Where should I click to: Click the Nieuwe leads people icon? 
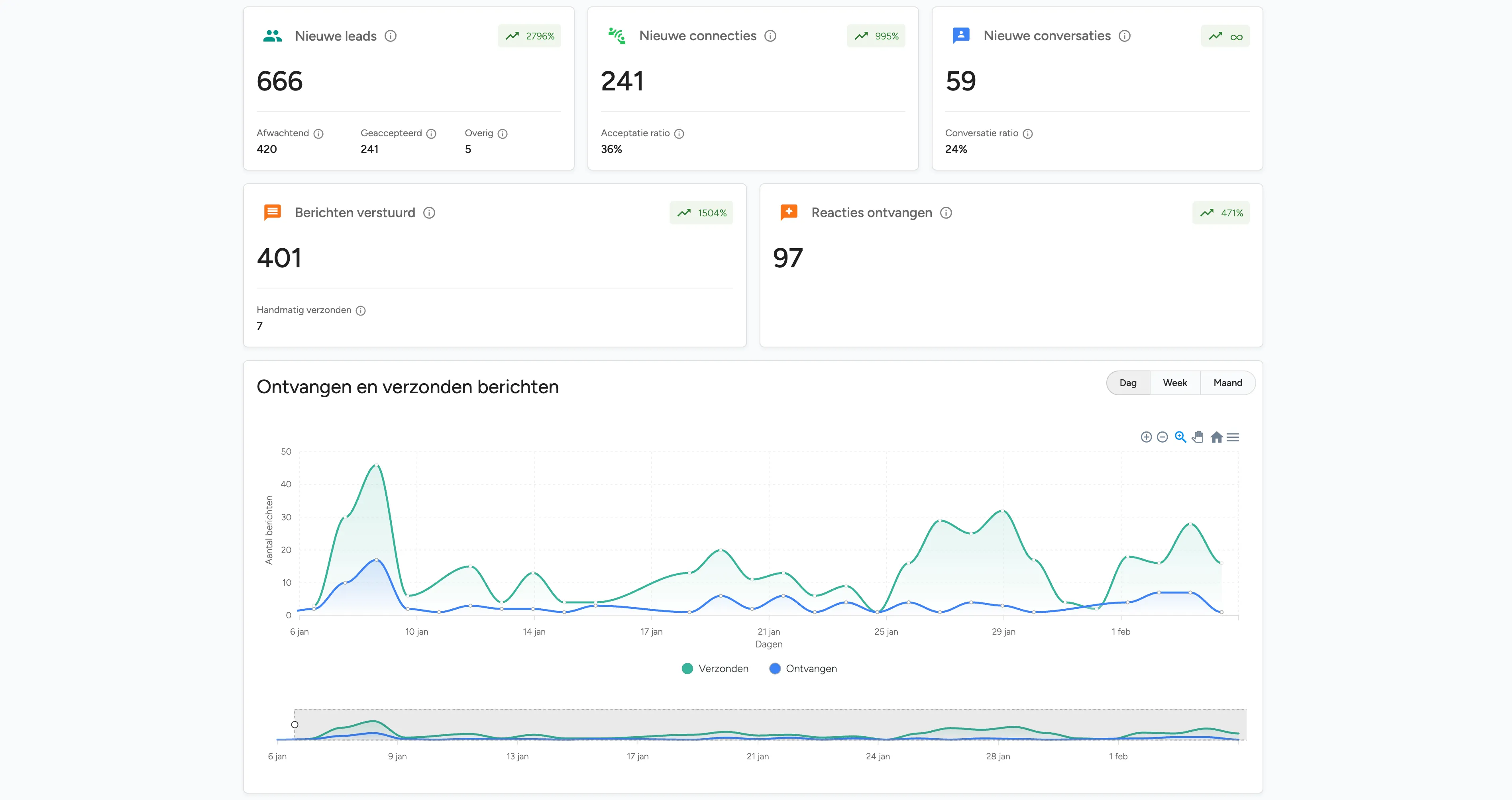click(x=272, y=36)
